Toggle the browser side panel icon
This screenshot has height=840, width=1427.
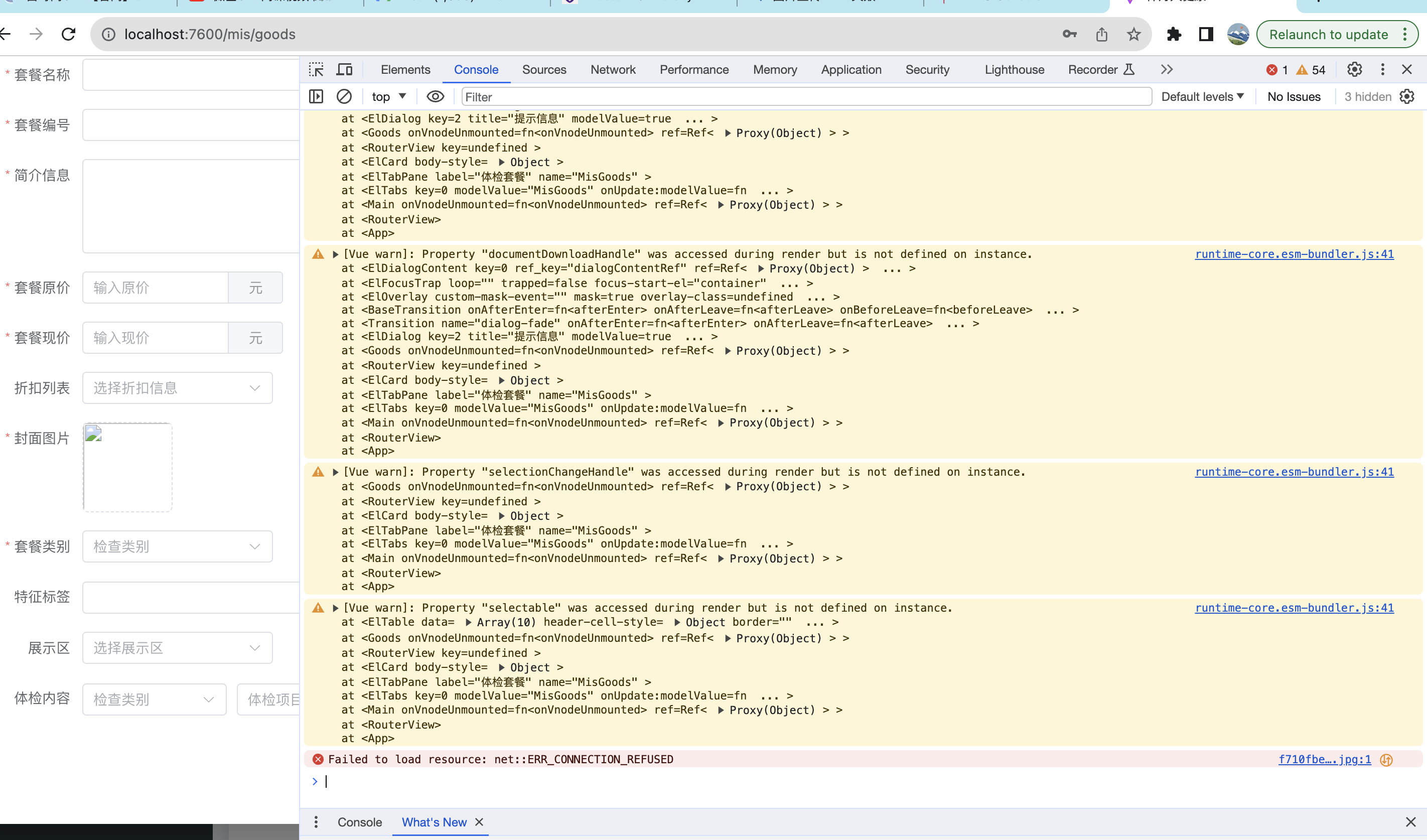tap(1206, 35)
